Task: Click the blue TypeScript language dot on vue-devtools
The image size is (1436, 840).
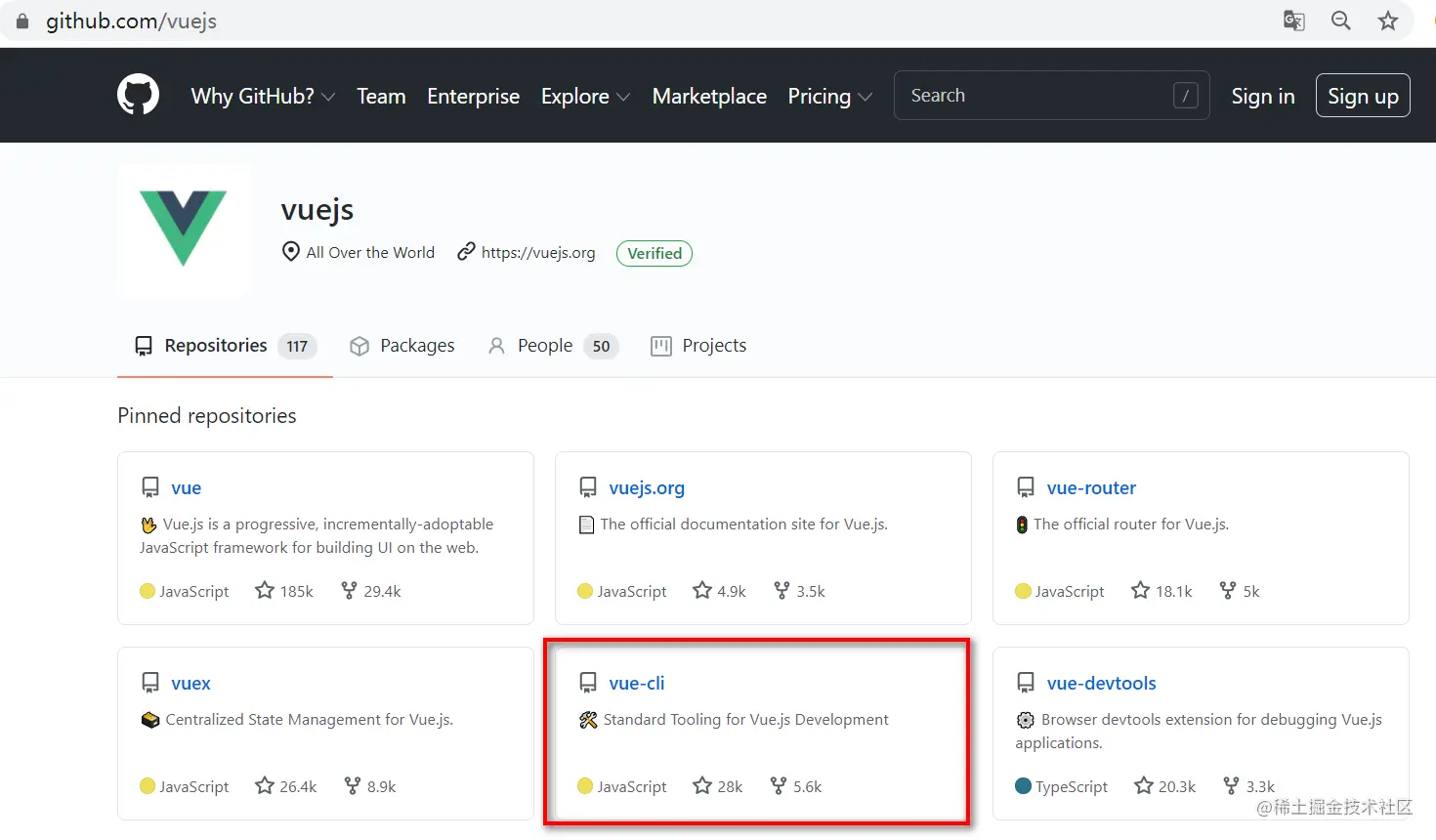Action: (1023, 786)
